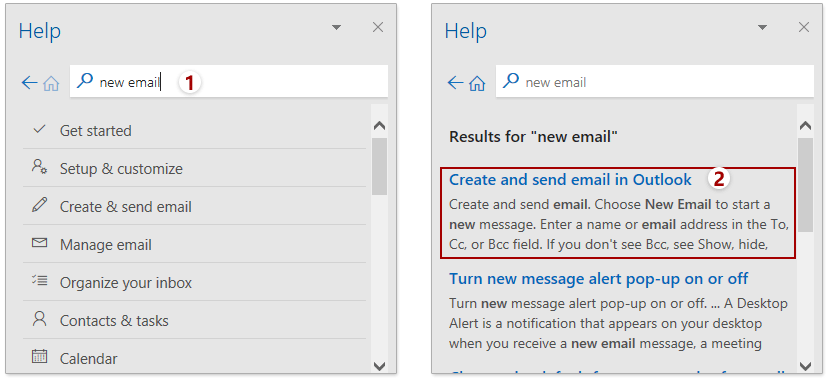Click back arrow in left Help pane
The height and width of the screenshot is (378, 828).
(30, 82)
